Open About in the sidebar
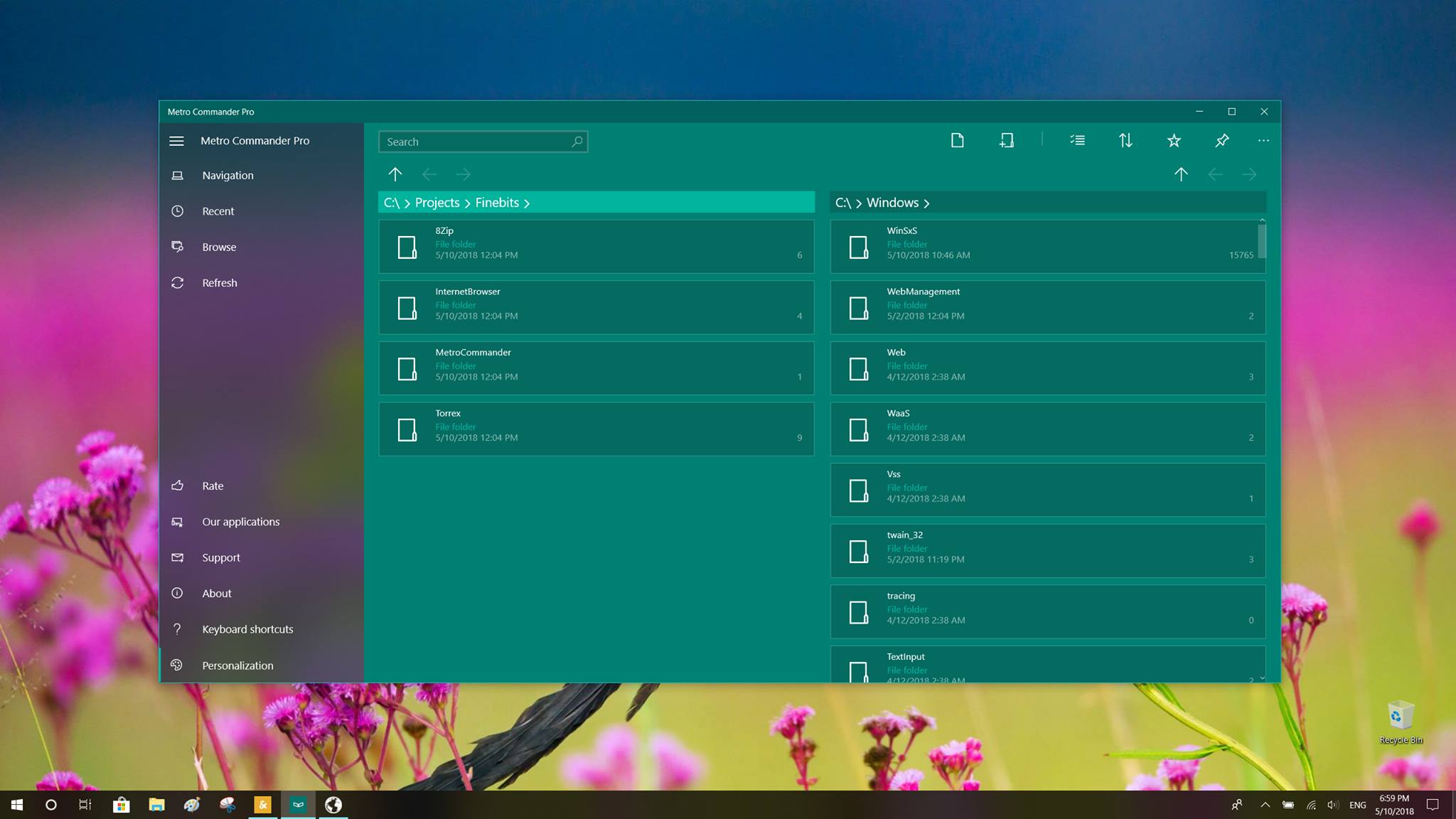The height and width of the screenshot is (819, 1456). (x=262, y=593)
